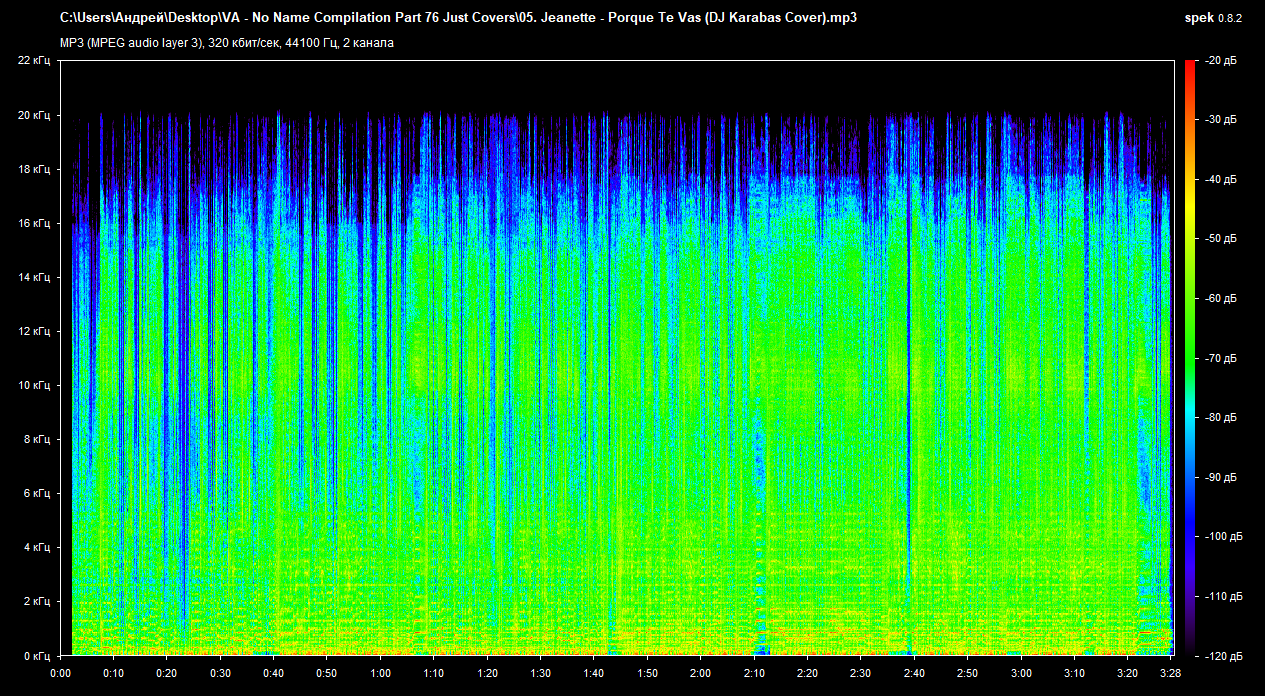This screenshot has height=696, width=1265.
Task: Click the "0:00" time axis label
Action: [x=60, y=673]
